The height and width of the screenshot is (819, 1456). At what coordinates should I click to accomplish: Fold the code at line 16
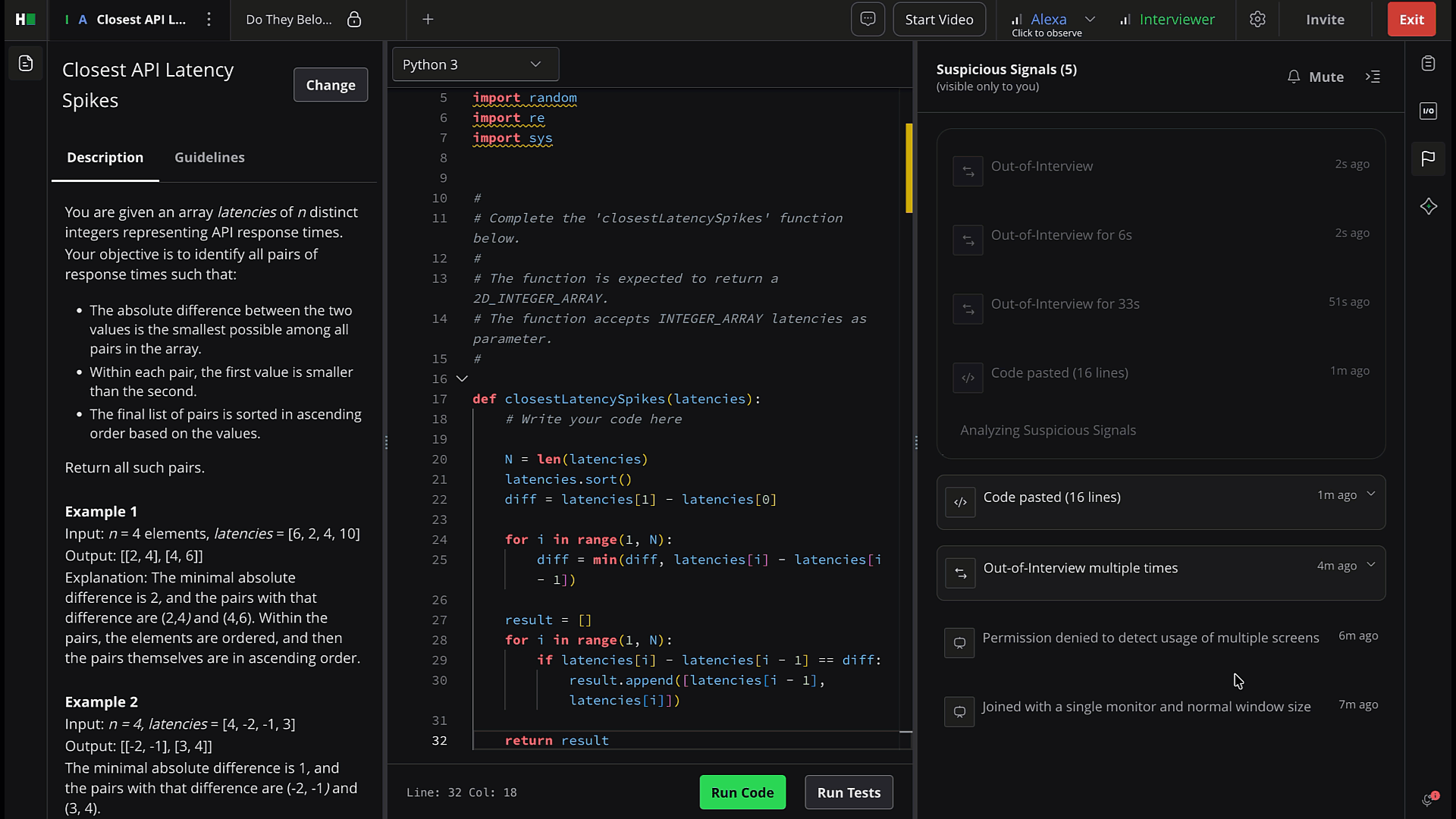(462, 378)
